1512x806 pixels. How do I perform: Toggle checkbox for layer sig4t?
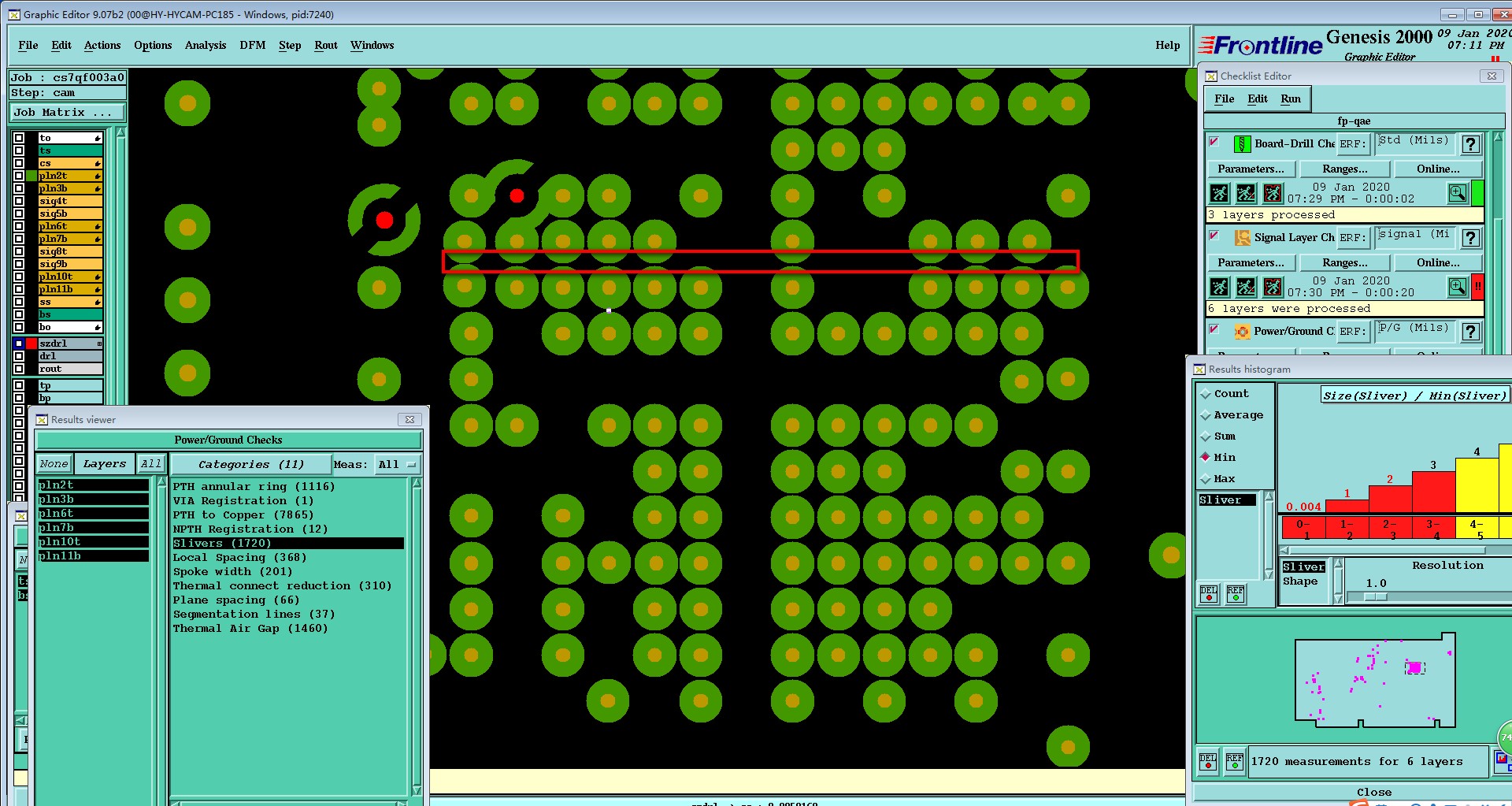[19, 201]
